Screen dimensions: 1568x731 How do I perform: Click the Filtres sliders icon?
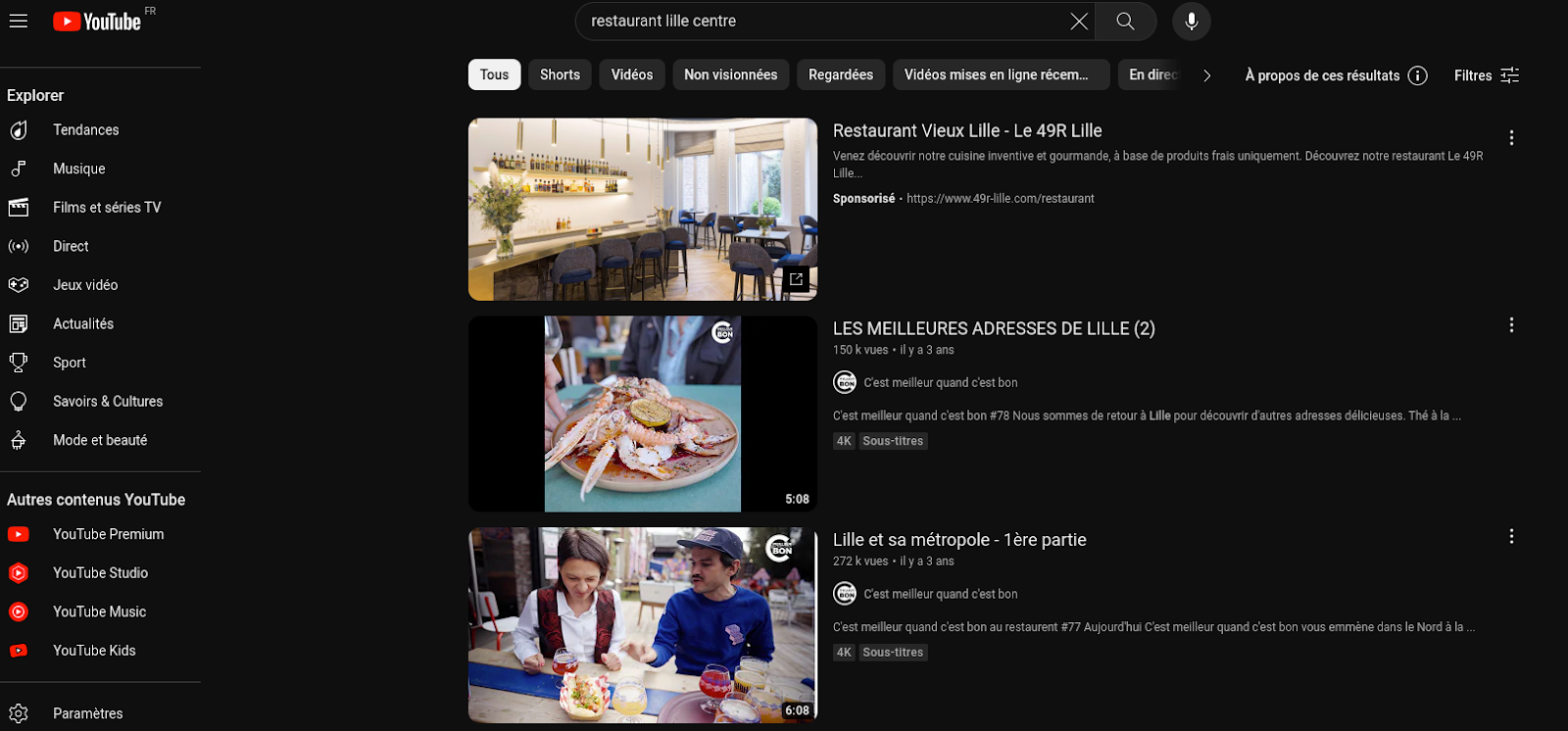(x=1510, y=75)
